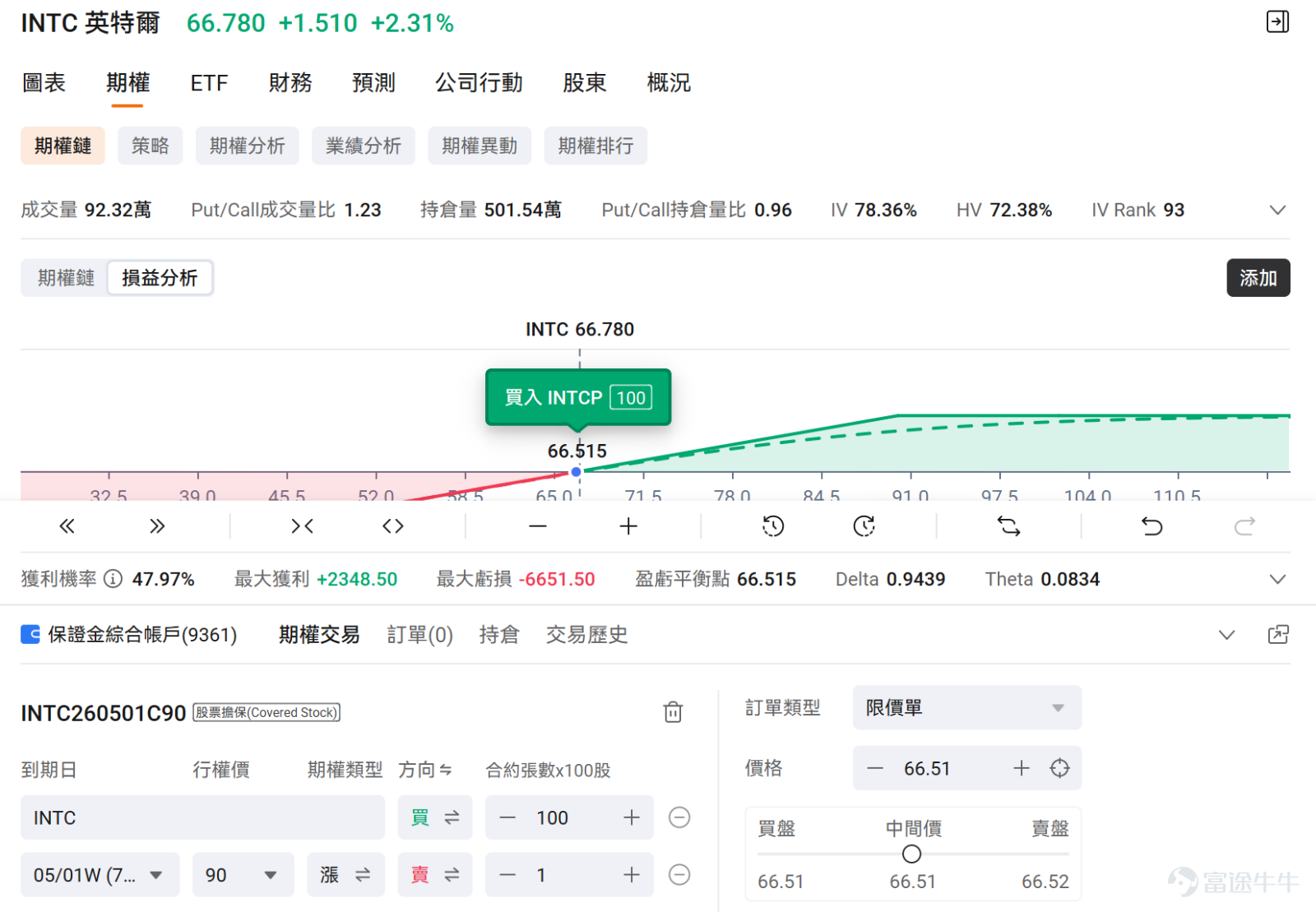Collapse the panel using the top-right arrow icon
The width and height of the screenshot is (1316, 912).
(1277, 22)
